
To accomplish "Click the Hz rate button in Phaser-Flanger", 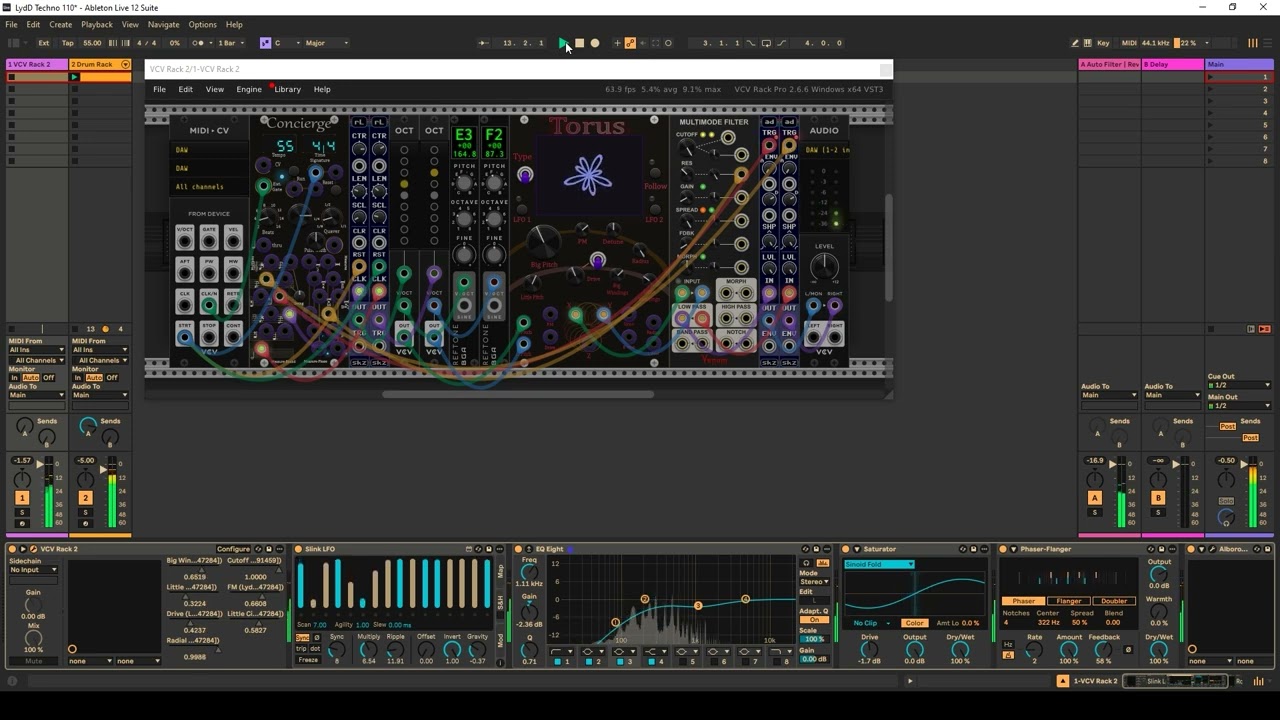I will pos(1008,645).
